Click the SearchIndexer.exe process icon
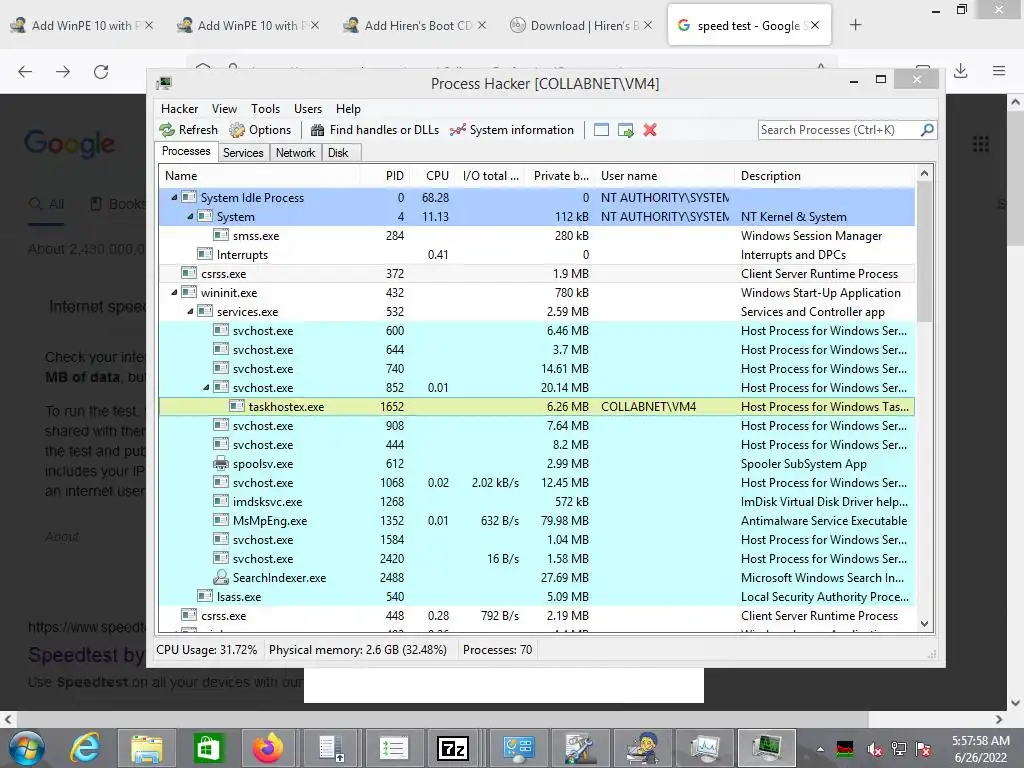The height and width of the screenshot is (768, 1024). [x=221, y=577]
